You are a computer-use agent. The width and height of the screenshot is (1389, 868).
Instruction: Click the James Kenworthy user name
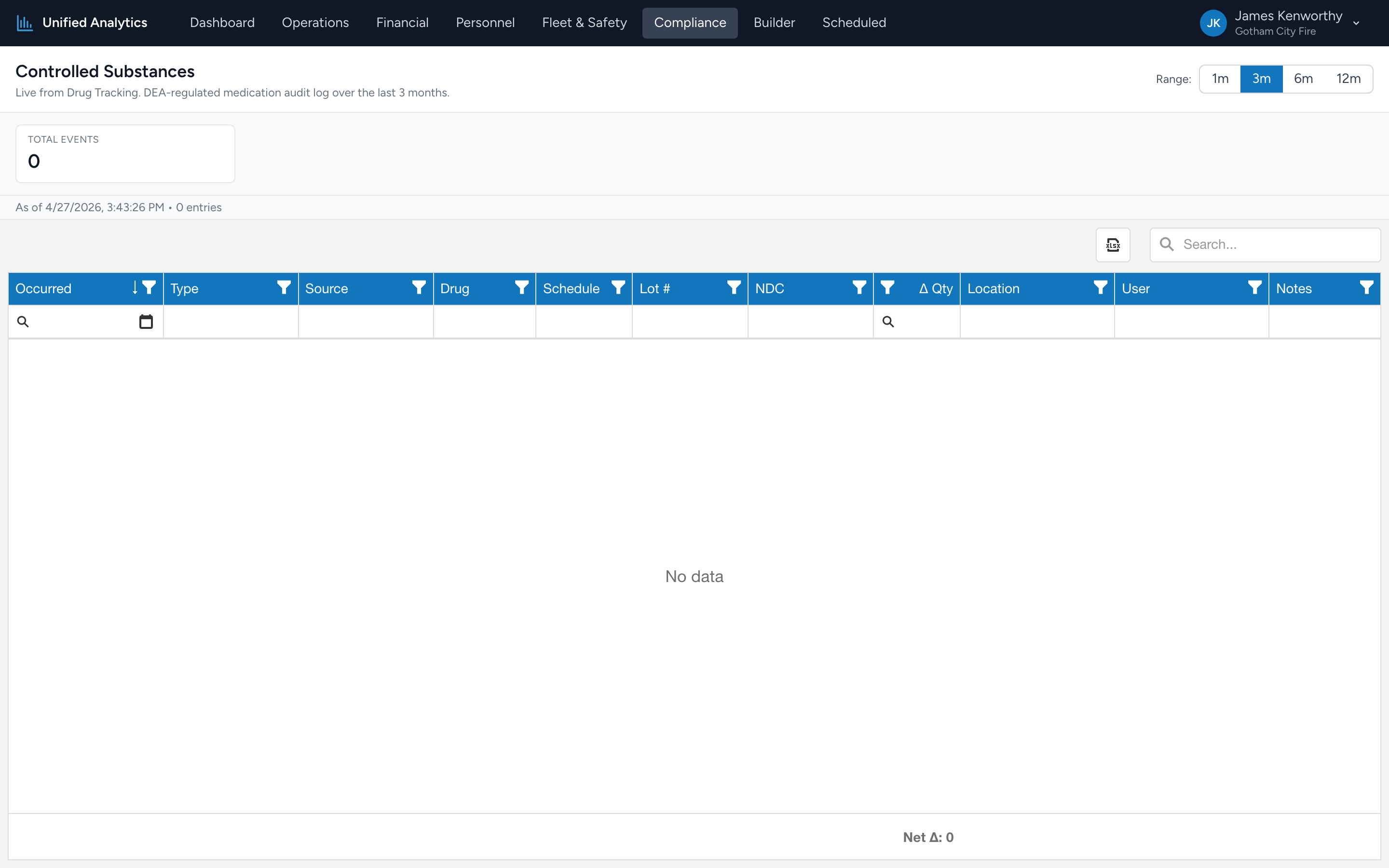coord(1289,16)
